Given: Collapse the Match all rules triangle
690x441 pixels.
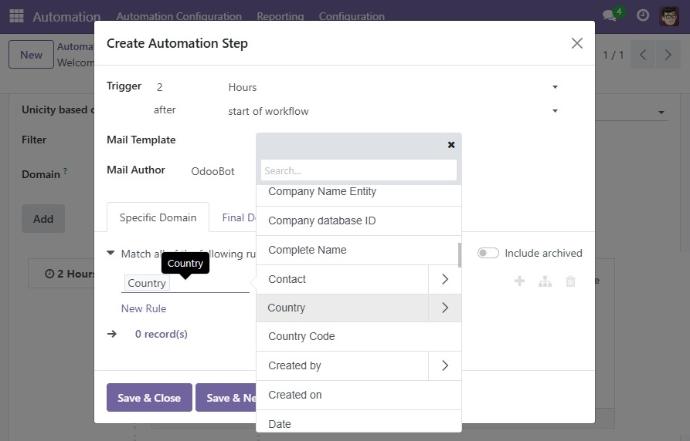Looking at the screenshot, I should click(110, 253).
